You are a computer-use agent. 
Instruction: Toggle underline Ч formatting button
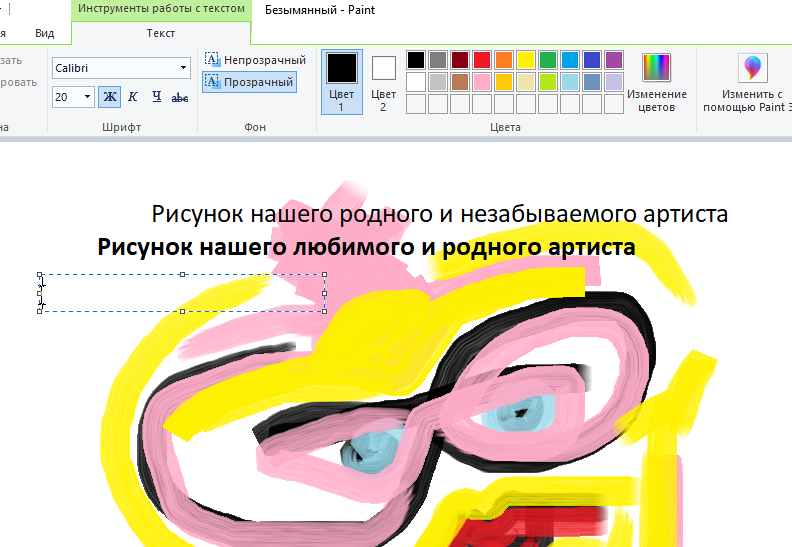pos(157,97)
